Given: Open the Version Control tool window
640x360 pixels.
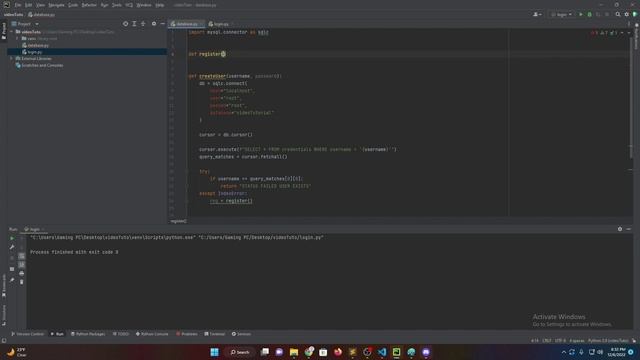Looking at the screenshot, I should (x=27, y=334).
